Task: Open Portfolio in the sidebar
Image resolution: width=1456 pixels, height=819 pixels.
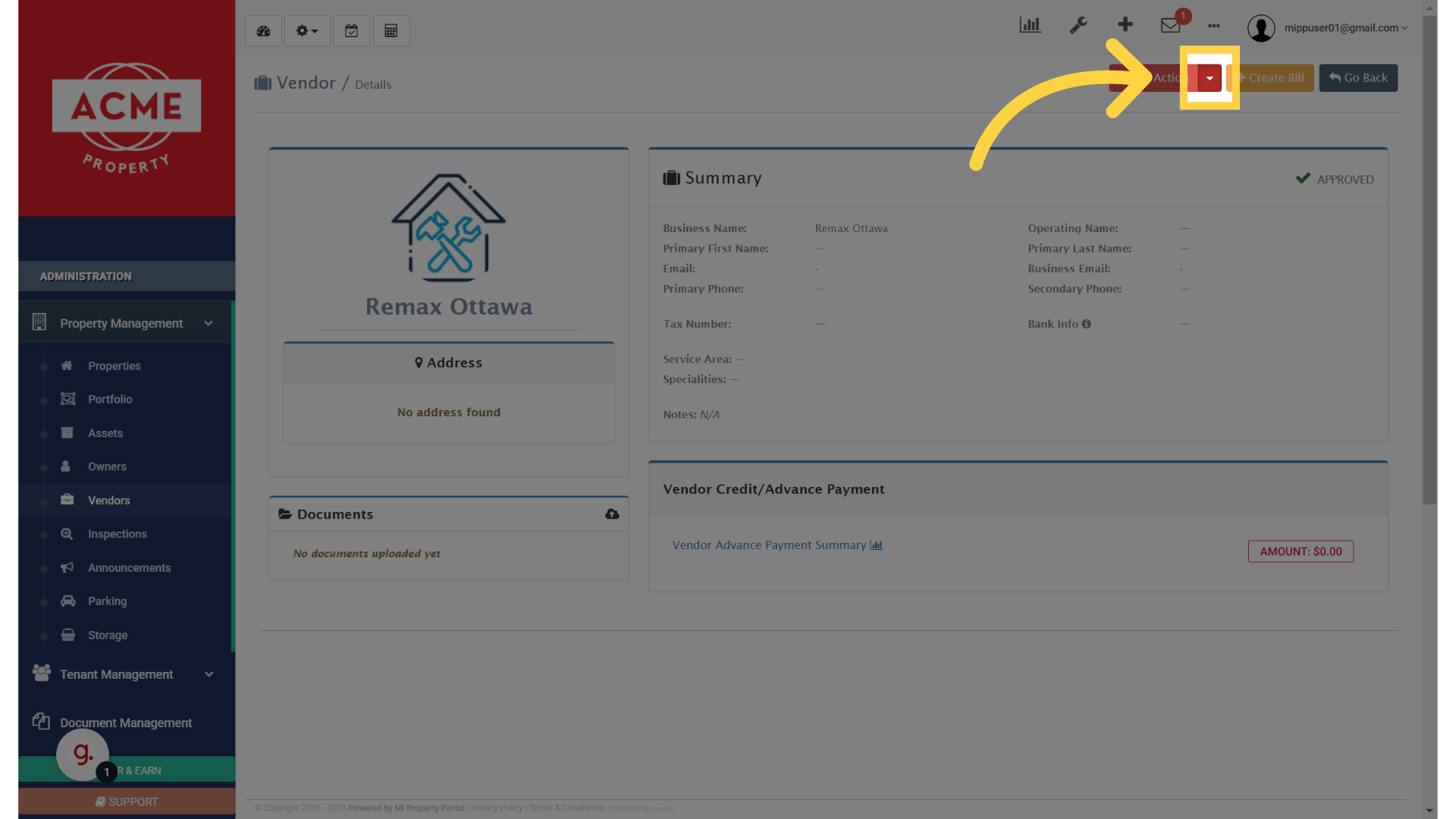Action: point(110,400)
